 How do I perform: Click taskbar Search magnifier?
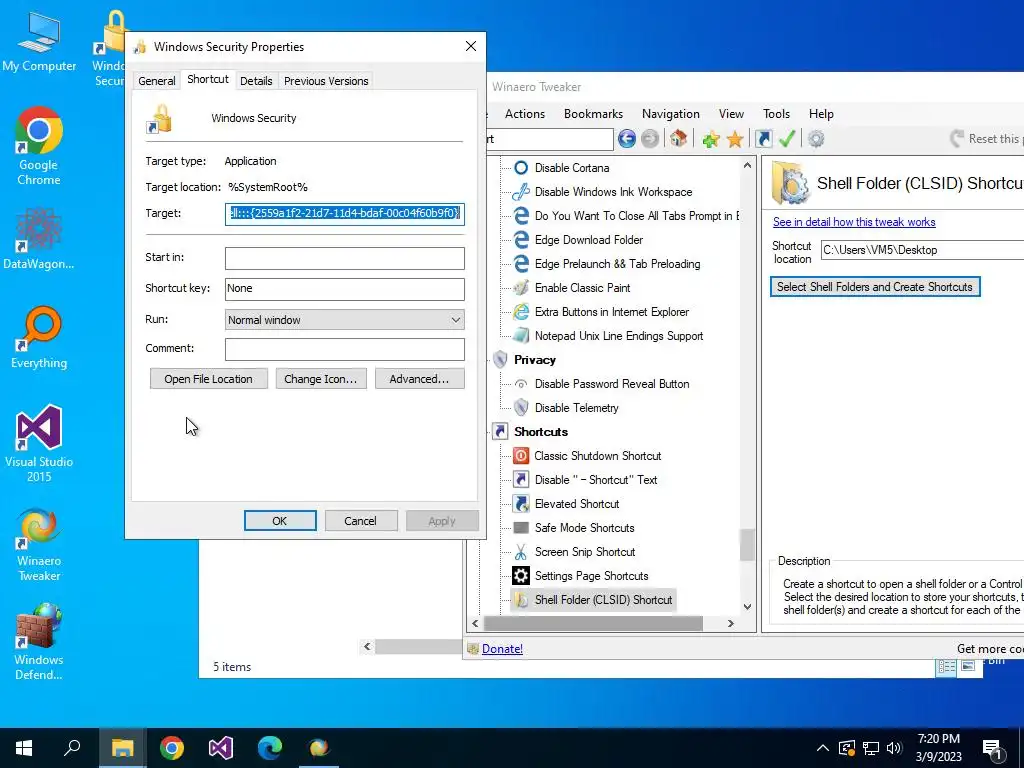click(x=72, y=748)
